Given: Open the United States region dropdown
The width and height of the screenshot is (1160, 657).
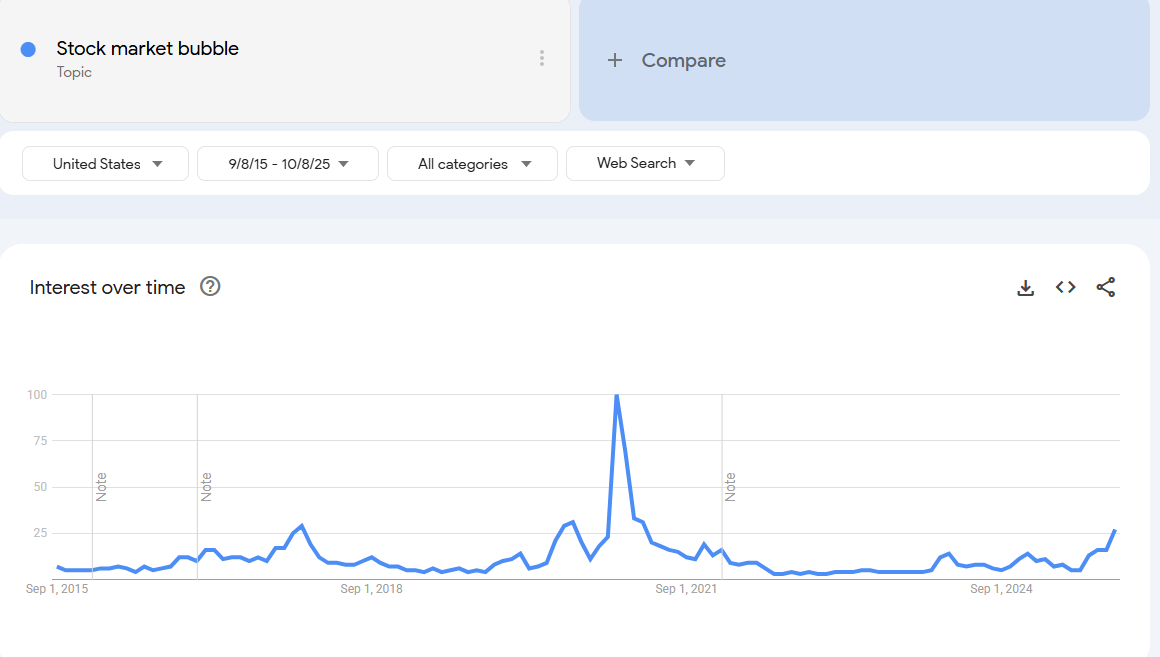Looking at the screenshot, I should pyautogui.click(x=106, y=164).
